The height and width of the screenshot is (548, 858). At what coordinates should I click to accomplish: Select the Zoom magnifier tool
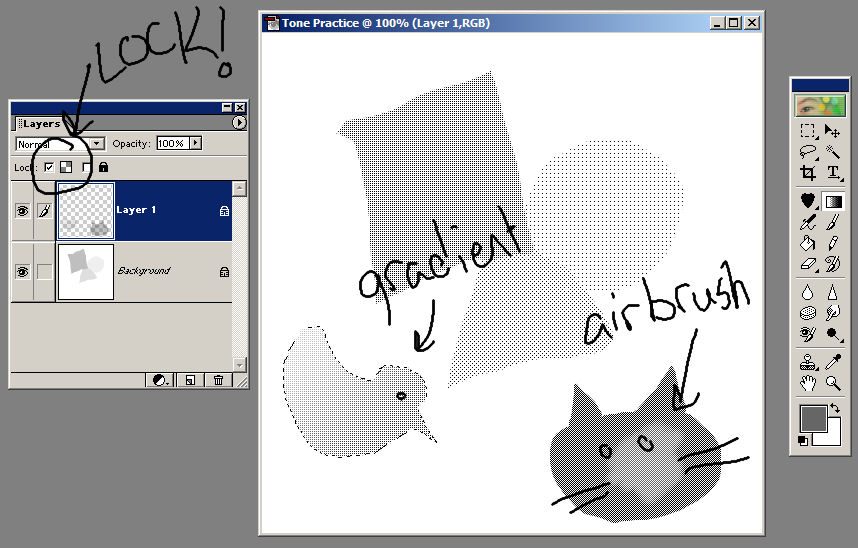point(832,383)
